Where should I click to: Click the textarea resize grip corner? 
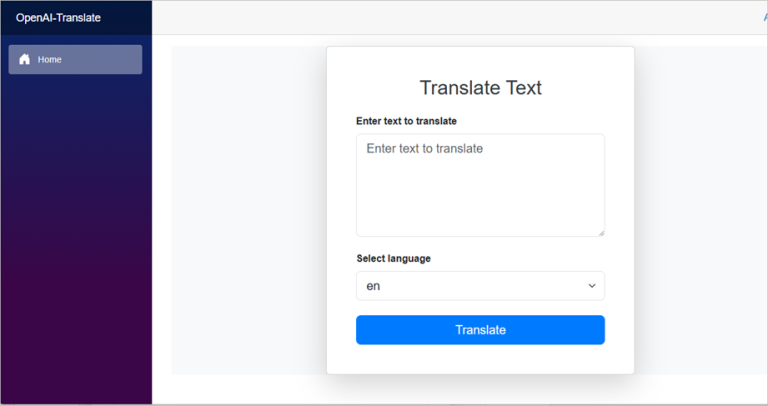tap(601, 233)
